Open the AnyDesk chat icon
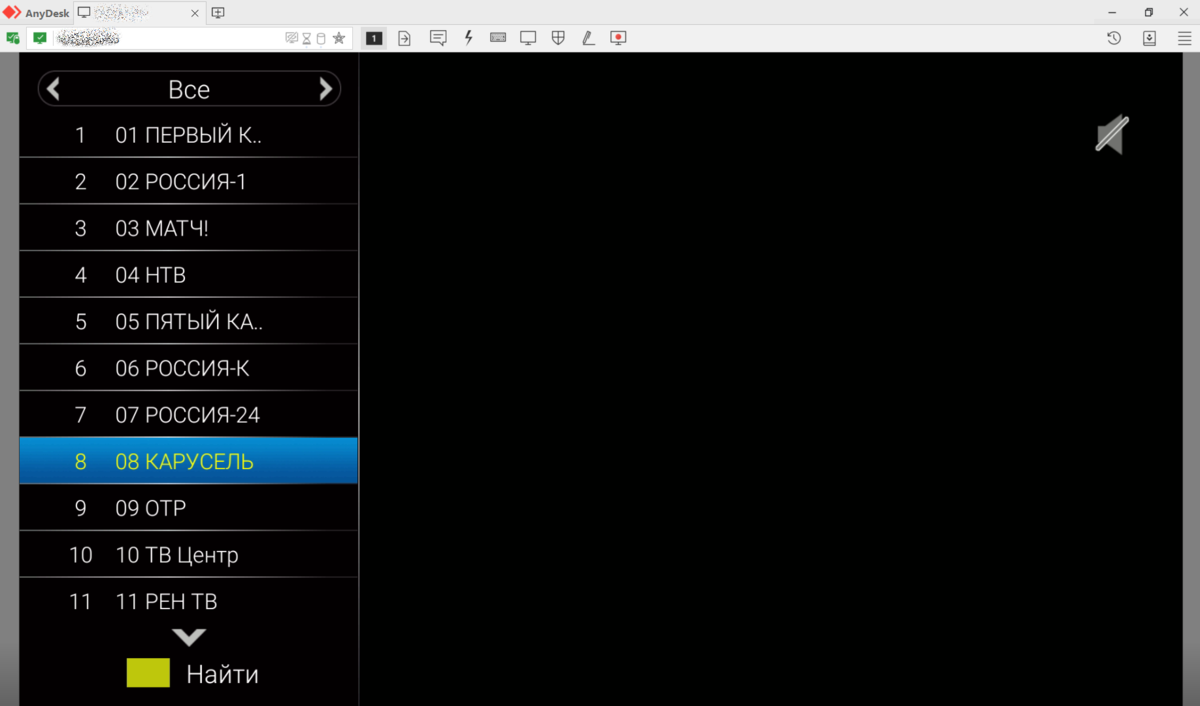 (x=437, y=38)
